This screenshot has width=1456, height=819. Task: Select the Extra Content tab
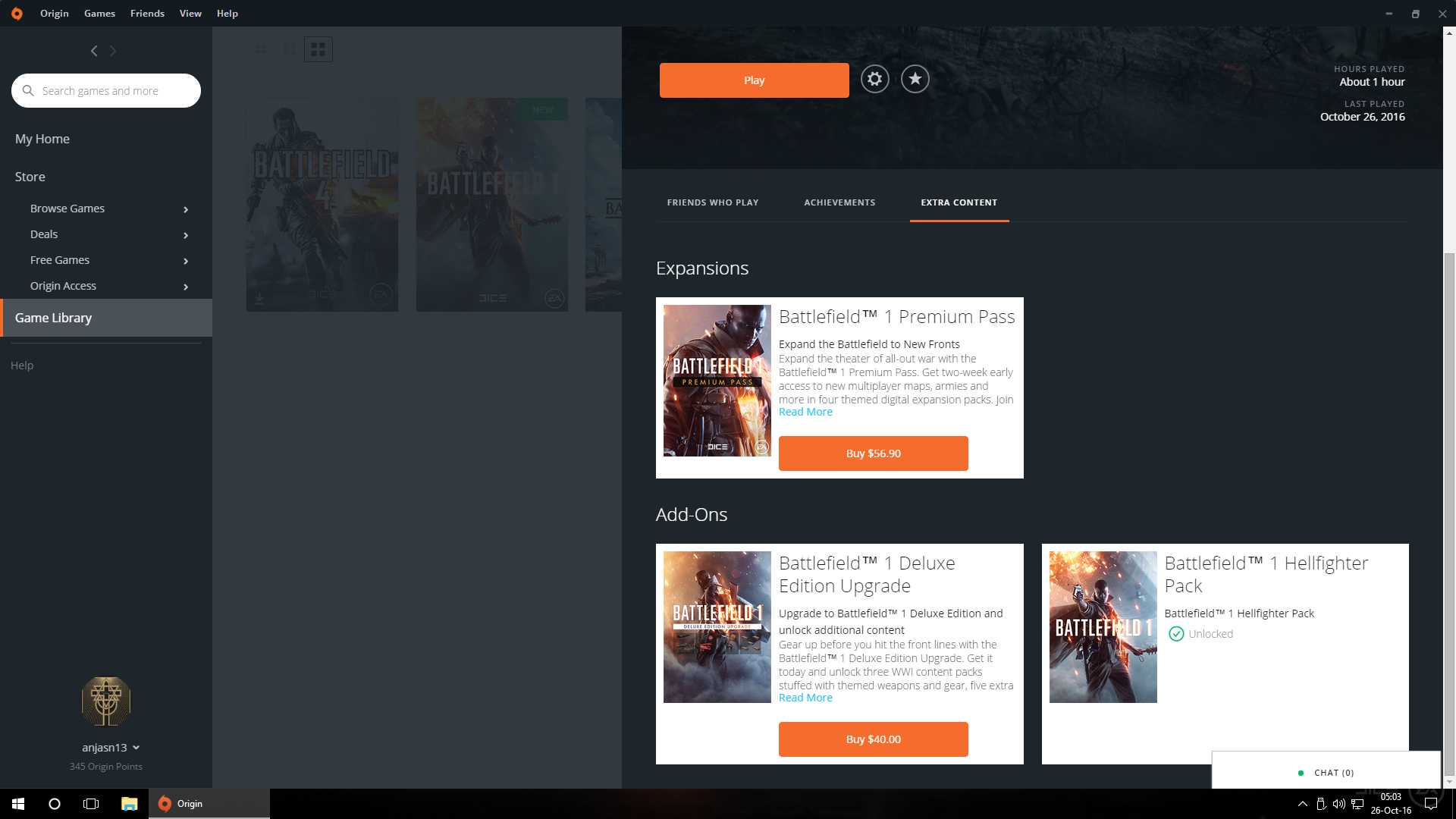pyautogui.click(x=959, y=202)
